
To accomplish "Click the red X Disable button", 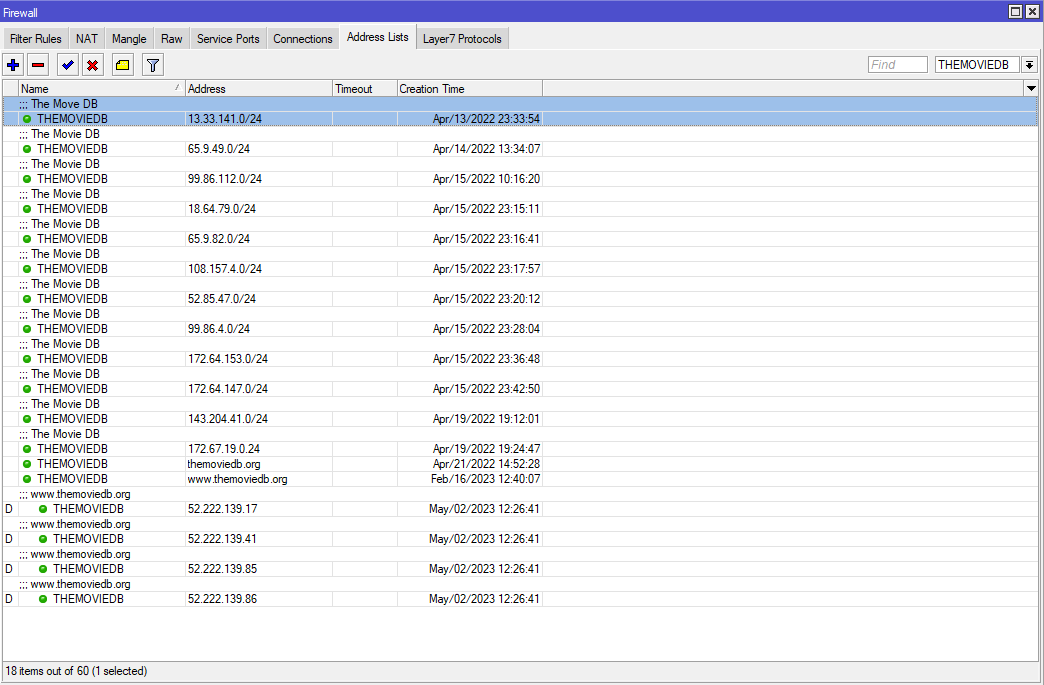I will point(92,65).
